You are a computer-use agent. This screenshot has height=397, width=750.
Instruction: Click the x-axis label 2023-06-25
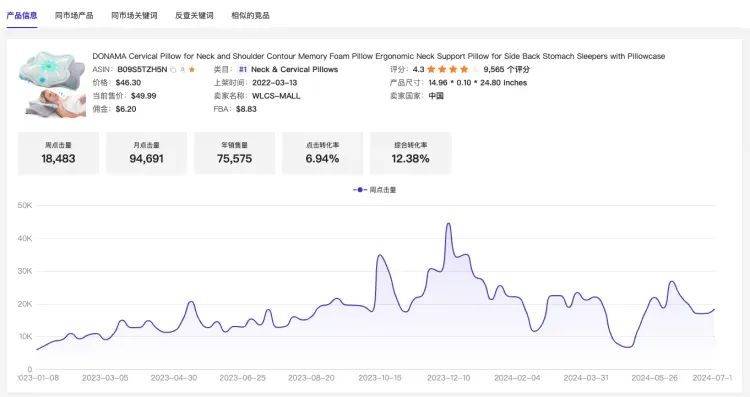tap(243, 378)
